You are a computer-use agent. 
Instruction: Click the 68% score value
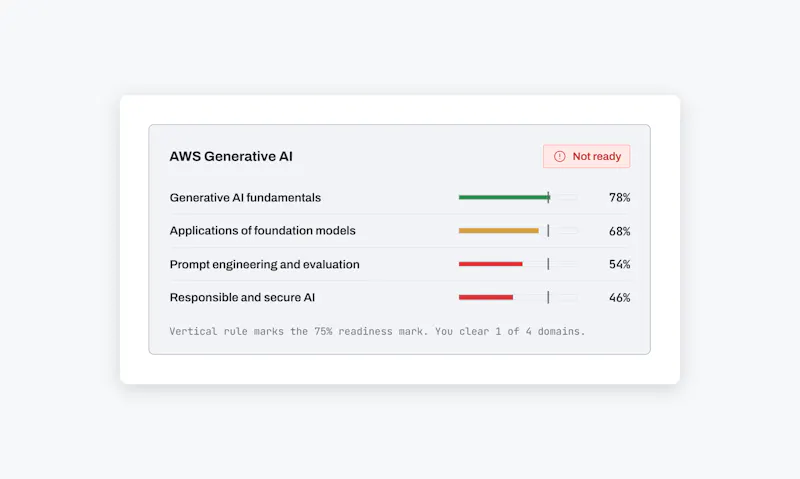[619, 231]
